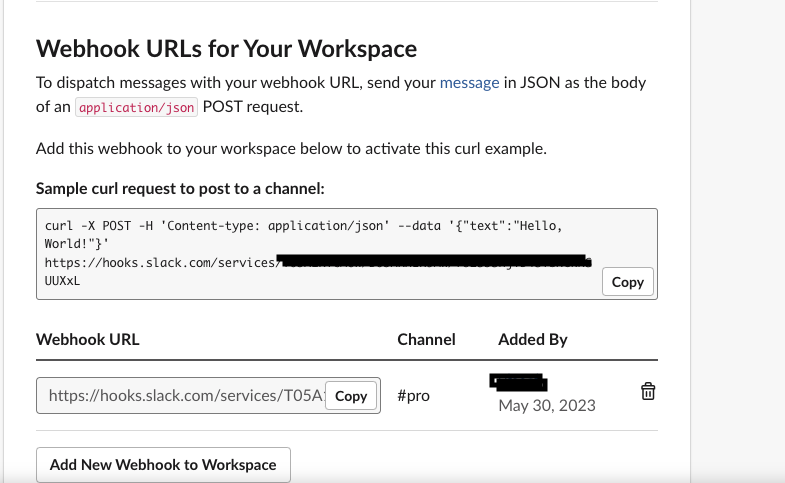This screenshot has width=785, height=483.
Task: Select the webhook URL input field
Action: pyautogui.click(x=208, y=395)
